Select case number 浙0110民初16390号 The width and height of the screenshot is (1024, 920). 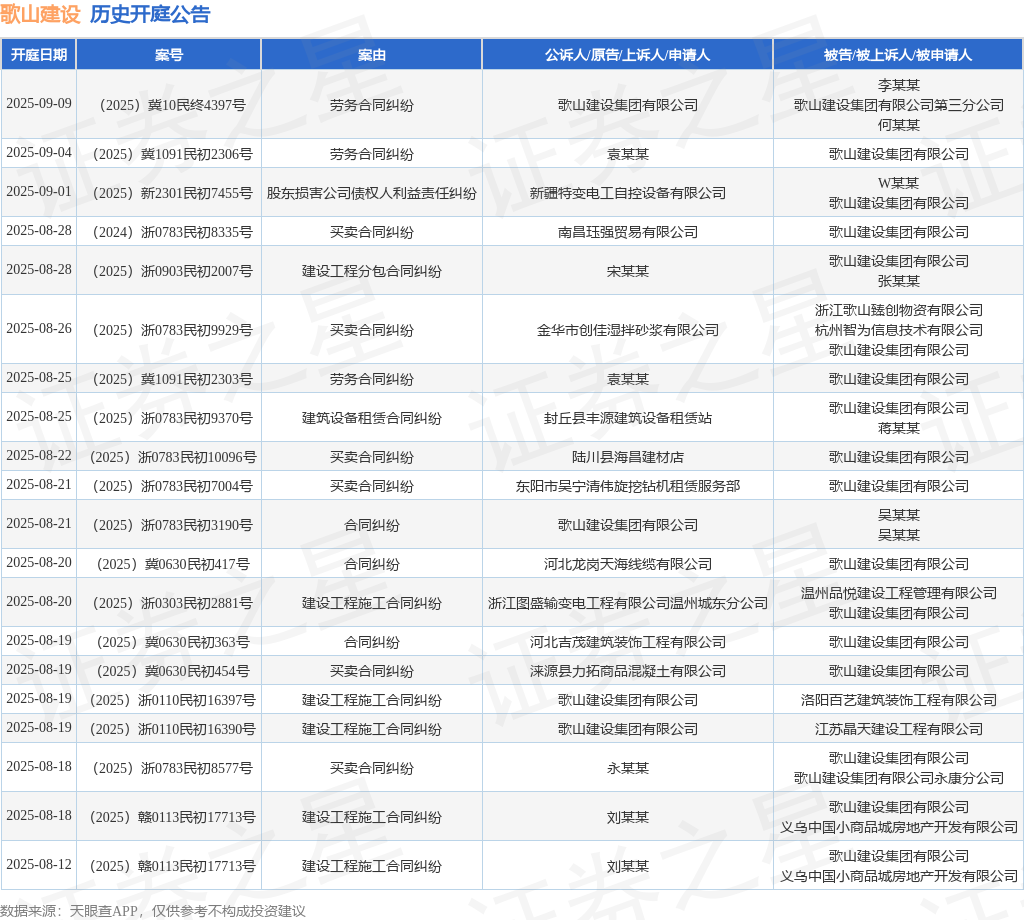172,729
